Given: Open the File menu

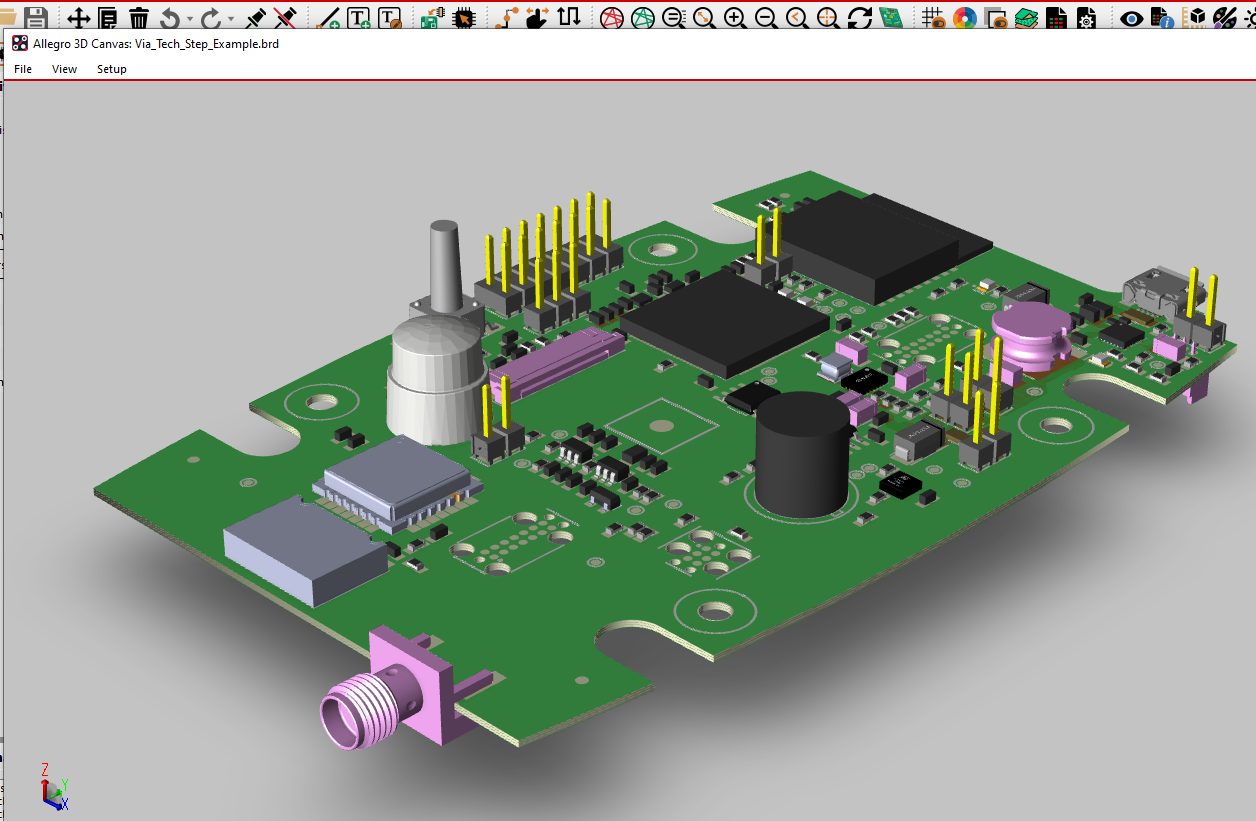Looking at the screenshot, I should pyautogui.click(x=23, y=69).
